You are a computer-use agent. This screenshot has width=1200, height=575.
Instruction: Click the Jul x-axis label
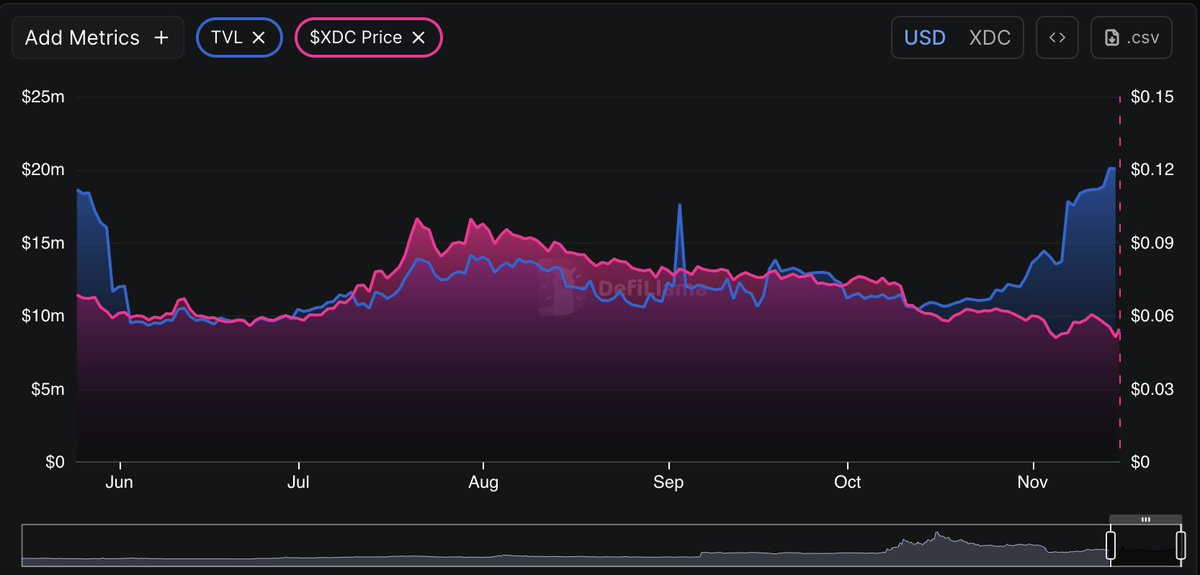298,482
